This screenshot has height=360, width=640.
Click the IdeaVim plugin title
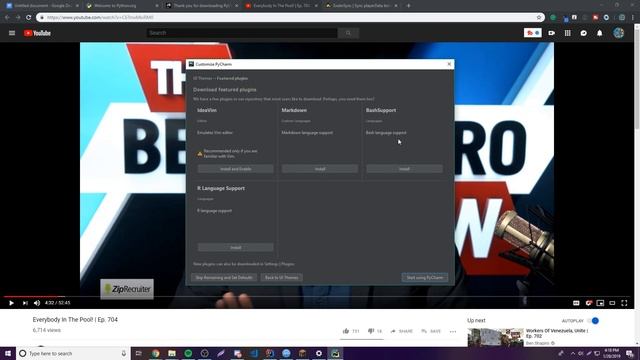tap(207, 110)
